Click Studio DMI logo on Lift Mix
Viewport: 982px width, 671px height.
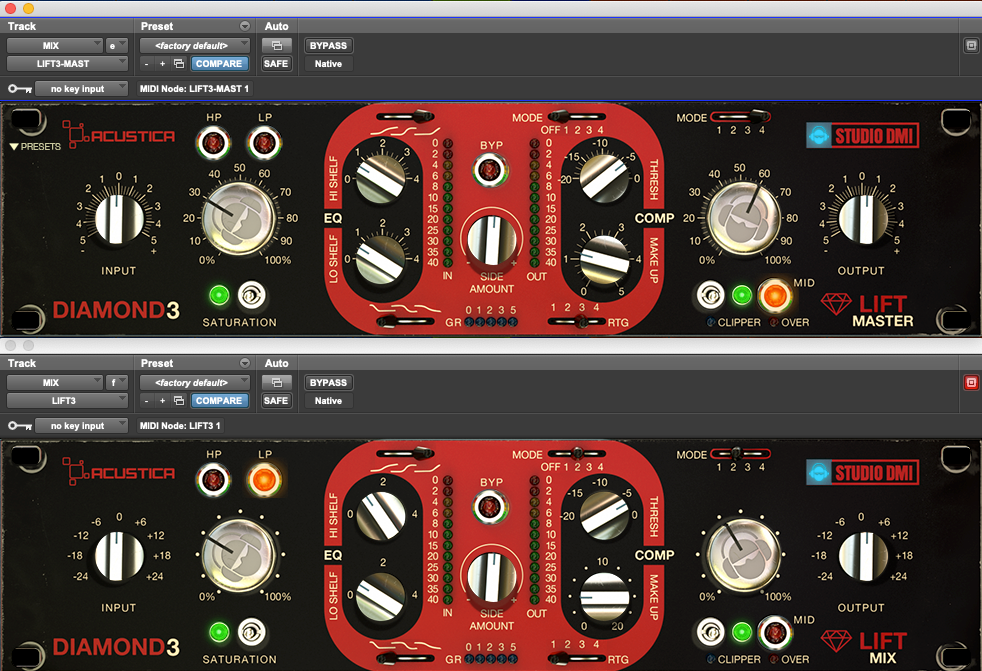(x=862, y=472)
